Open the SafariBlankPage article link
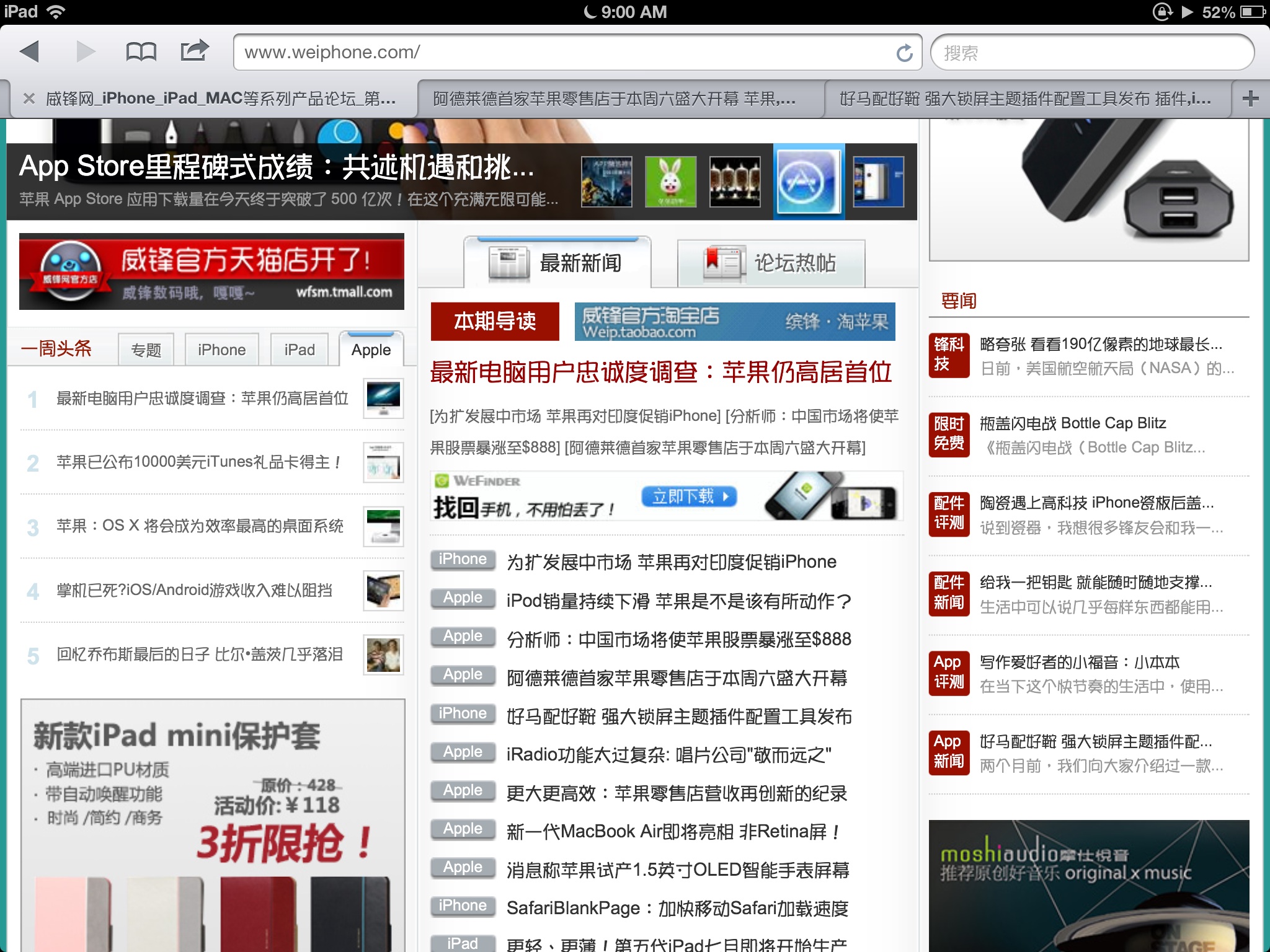This screenshot has width=1270, height=952. [x=677, y=908]
